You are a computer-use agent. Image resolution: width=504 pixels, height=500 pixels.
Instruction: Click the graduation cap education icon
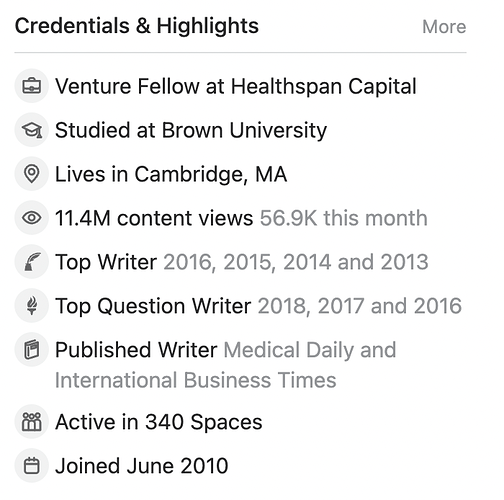point(32,130)
